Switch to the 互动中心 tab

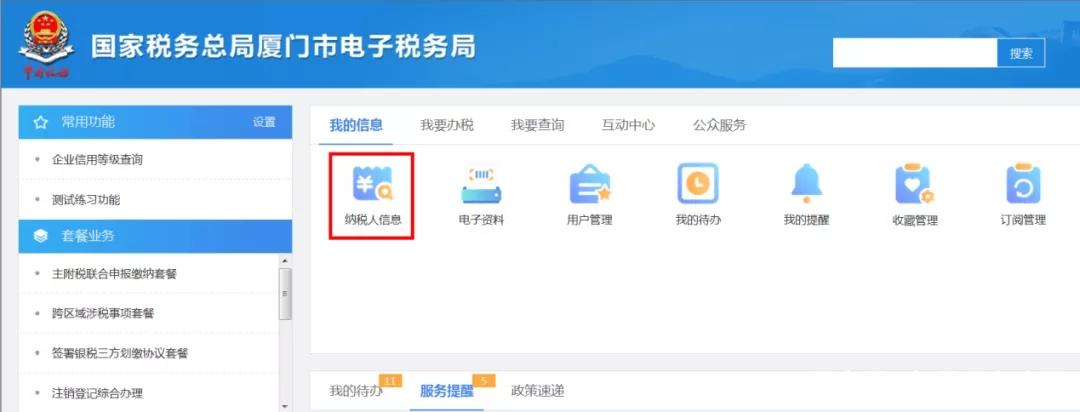coord(628,125)
